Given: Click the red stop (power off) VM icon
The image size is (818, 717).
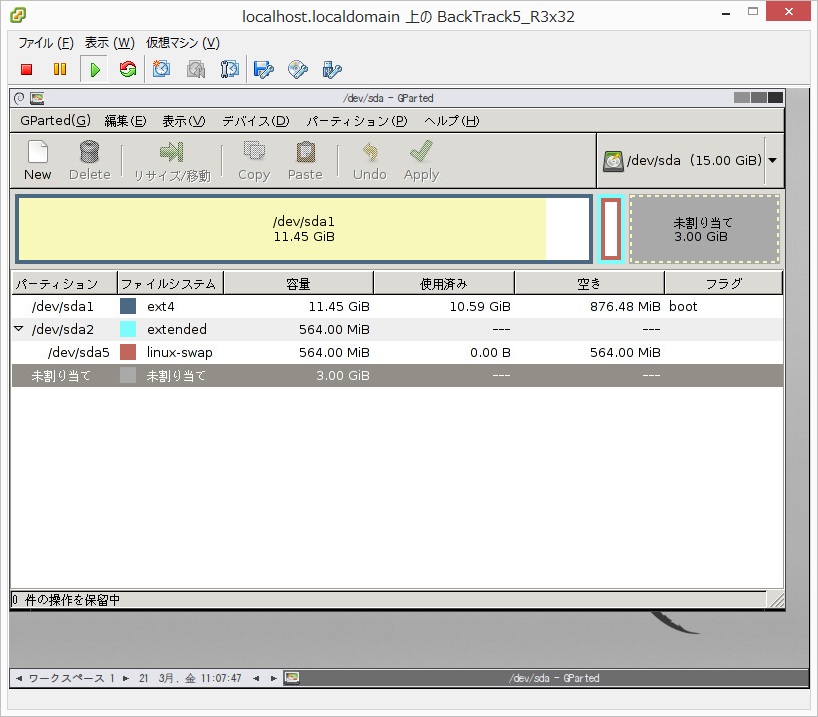Looking at the screenshot, I should (x=27, y=69).
